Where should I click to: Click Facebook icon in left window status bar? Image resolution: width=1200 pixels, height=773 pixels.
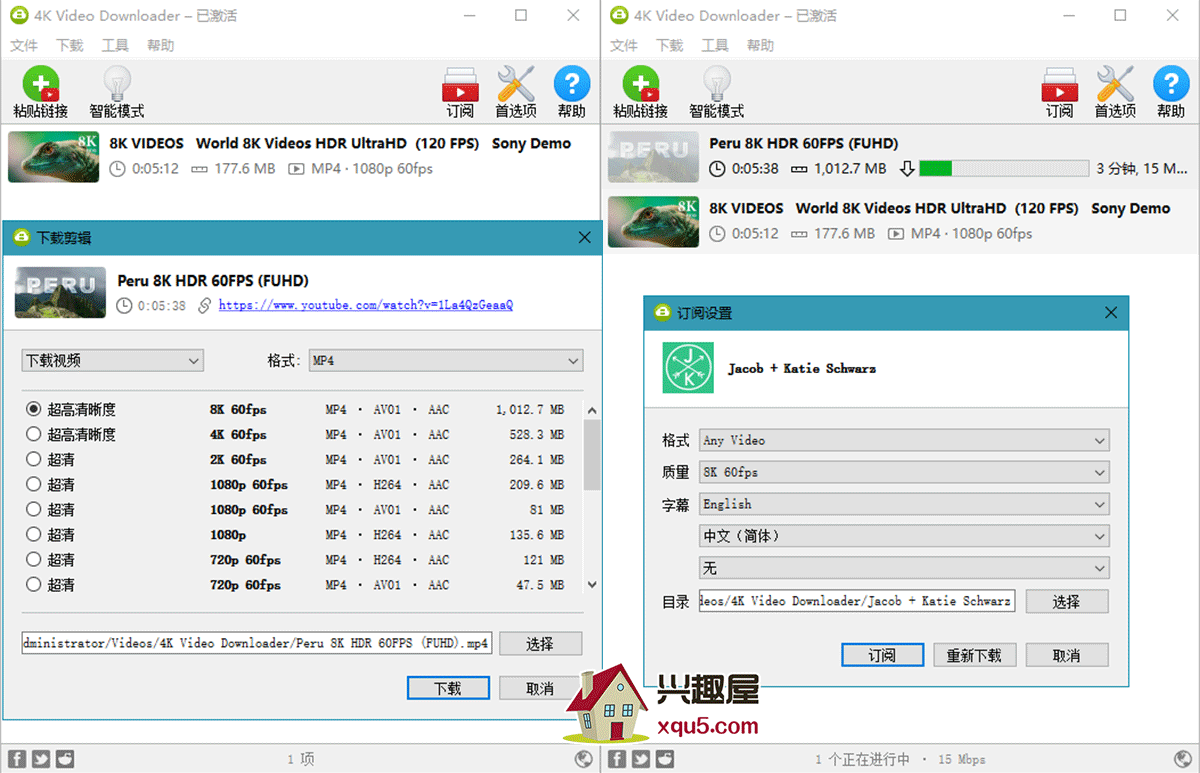[17, 759]
